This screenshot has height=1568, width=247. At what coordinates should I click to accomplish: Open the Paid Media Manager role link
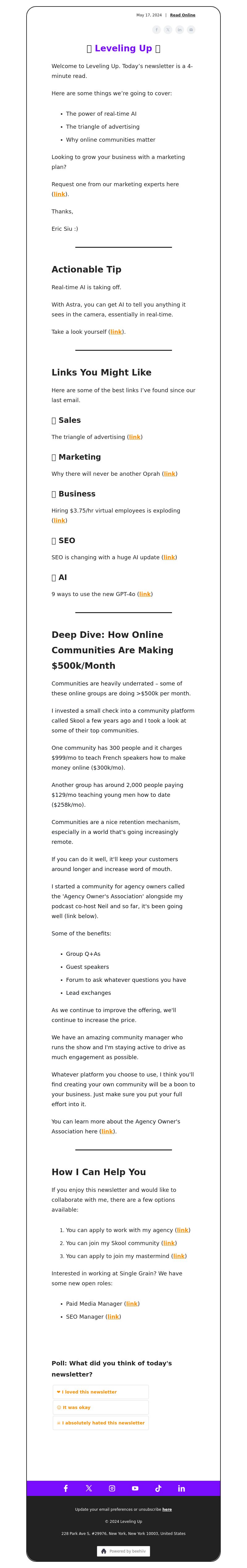coord(132,1304)
